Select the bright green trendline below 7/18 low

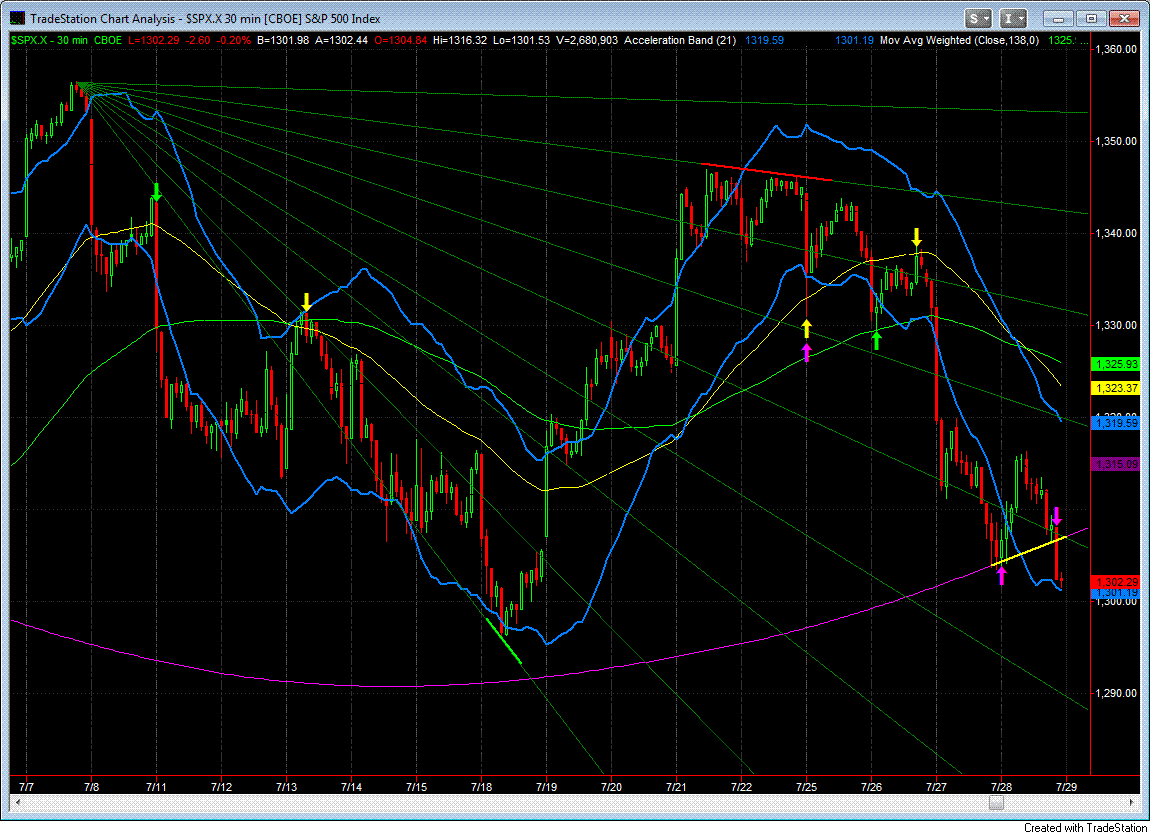click(504, 642)
